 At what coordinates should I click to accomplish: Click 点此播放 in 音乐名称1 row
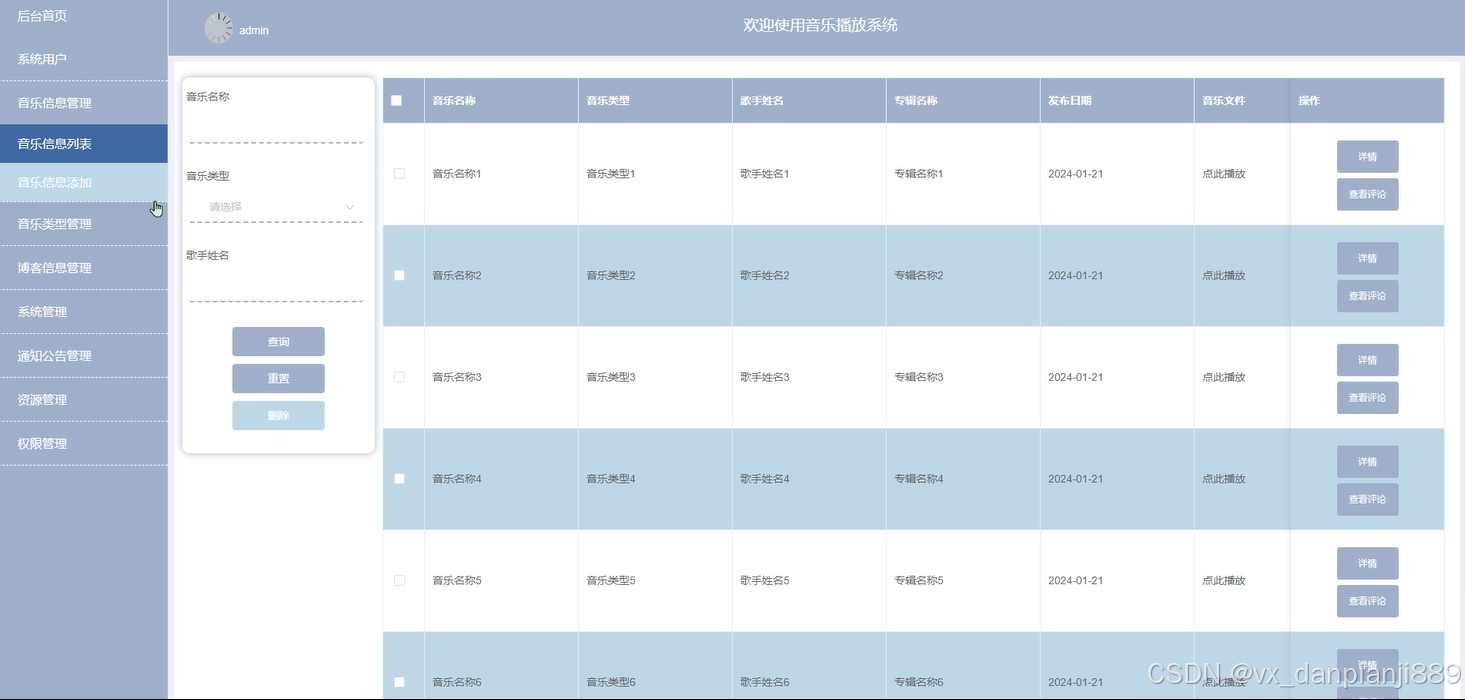point(1224,174)
